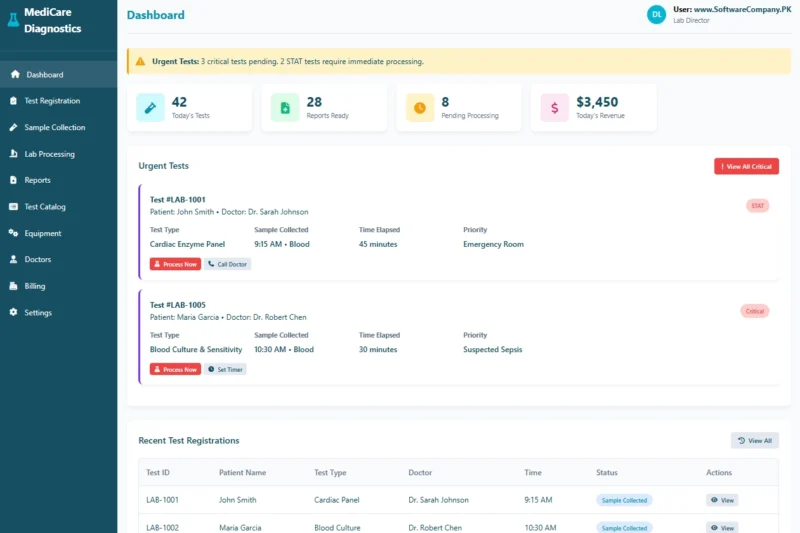Navigate to Billing section
The image size is (800, 533).
pos(35,286)
